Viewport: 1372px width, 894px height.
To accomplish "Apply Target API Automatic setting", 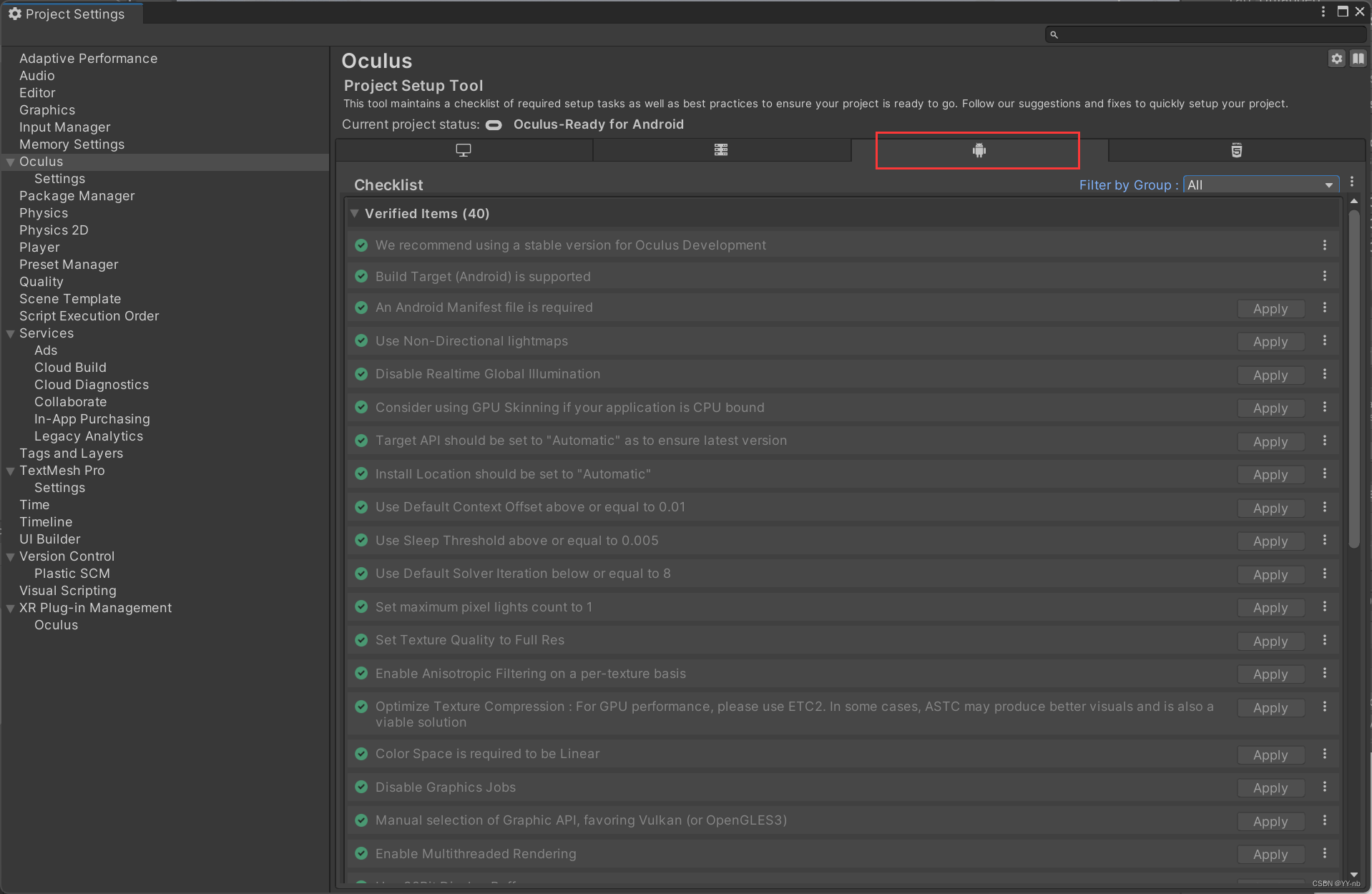I will (x=1270, y=442).
